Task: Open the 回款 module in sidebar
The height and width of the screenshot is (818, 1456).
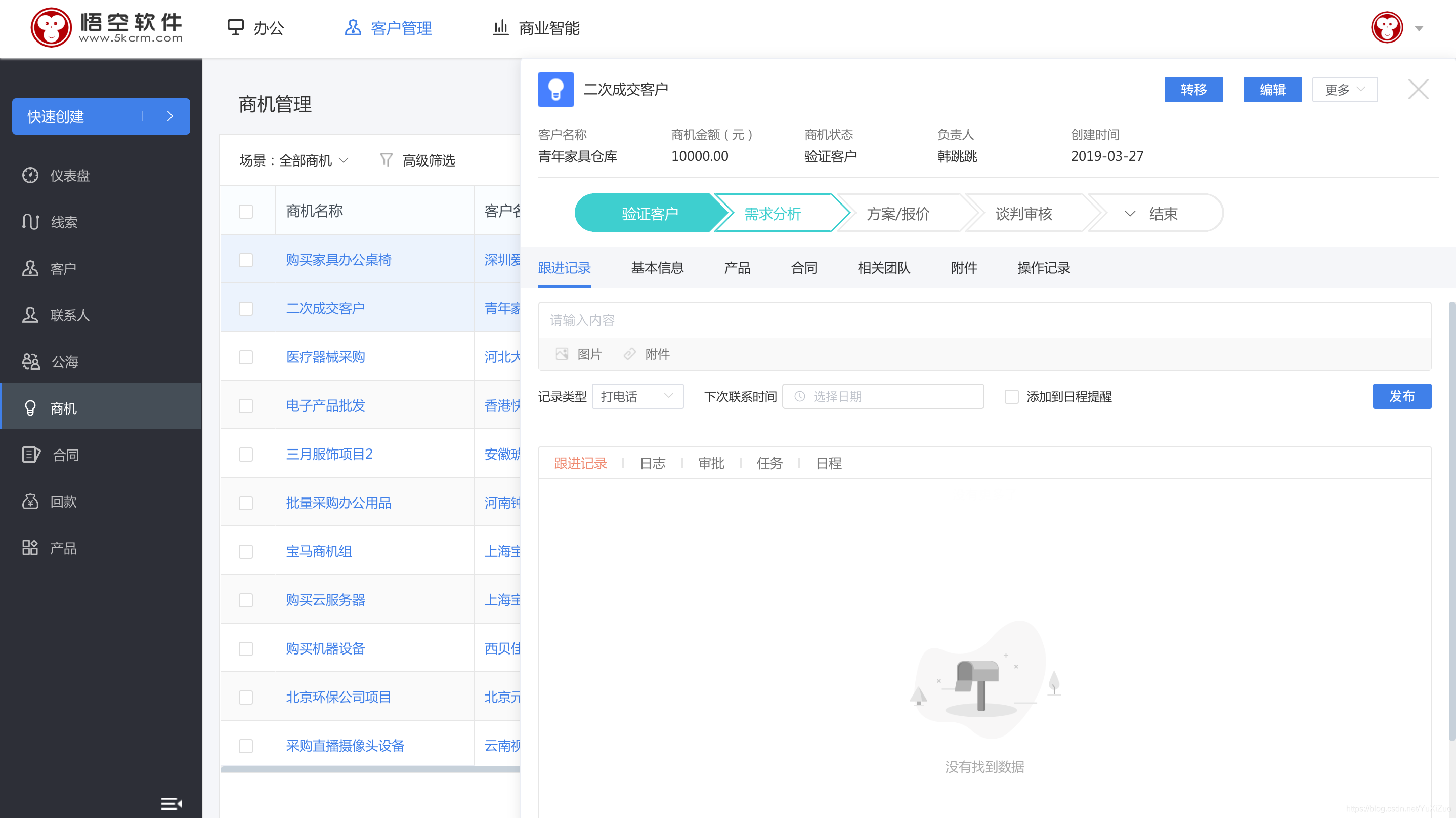Action: click(x=64, y=502)
